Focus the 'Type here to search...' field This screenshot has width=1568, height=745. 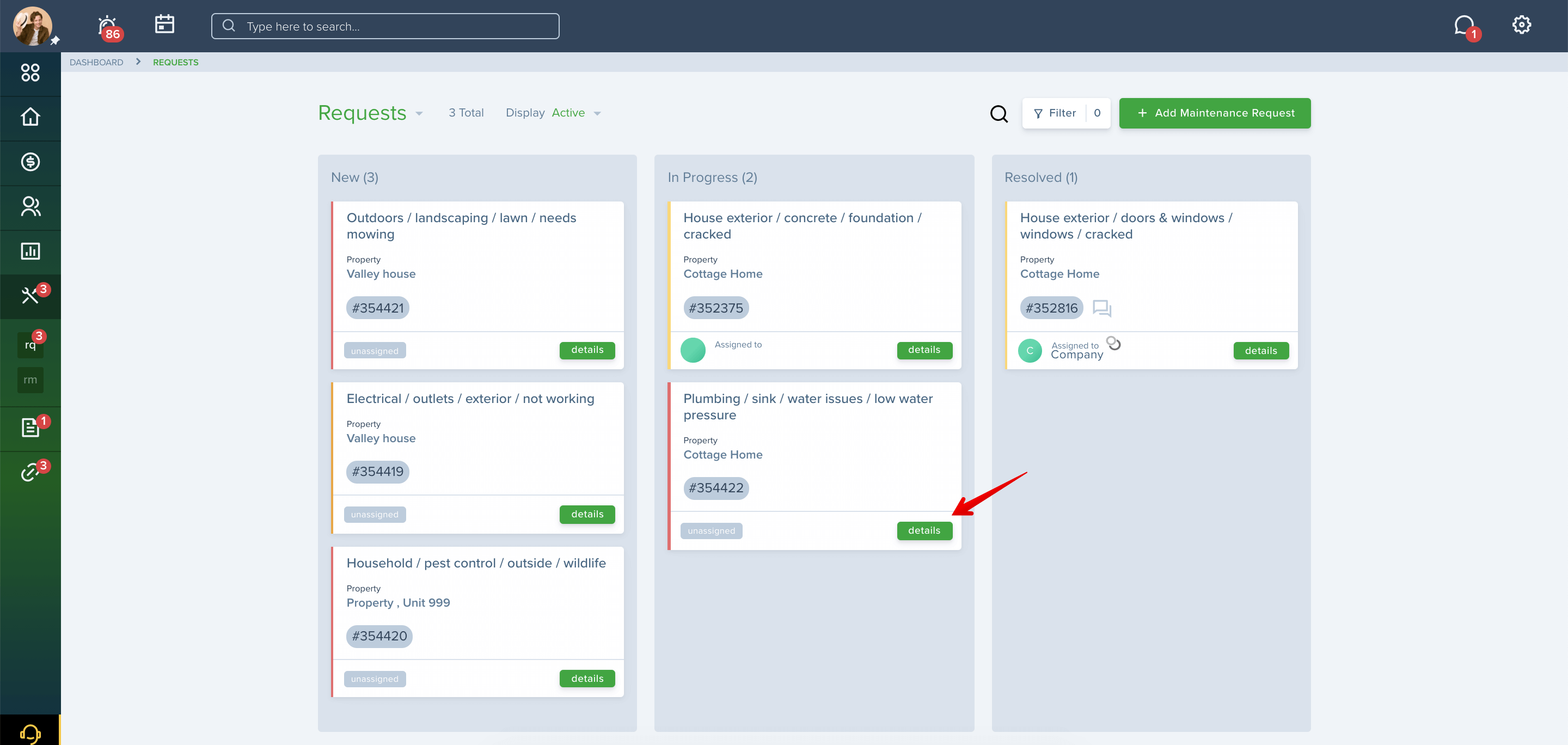(x=385, y=26)
